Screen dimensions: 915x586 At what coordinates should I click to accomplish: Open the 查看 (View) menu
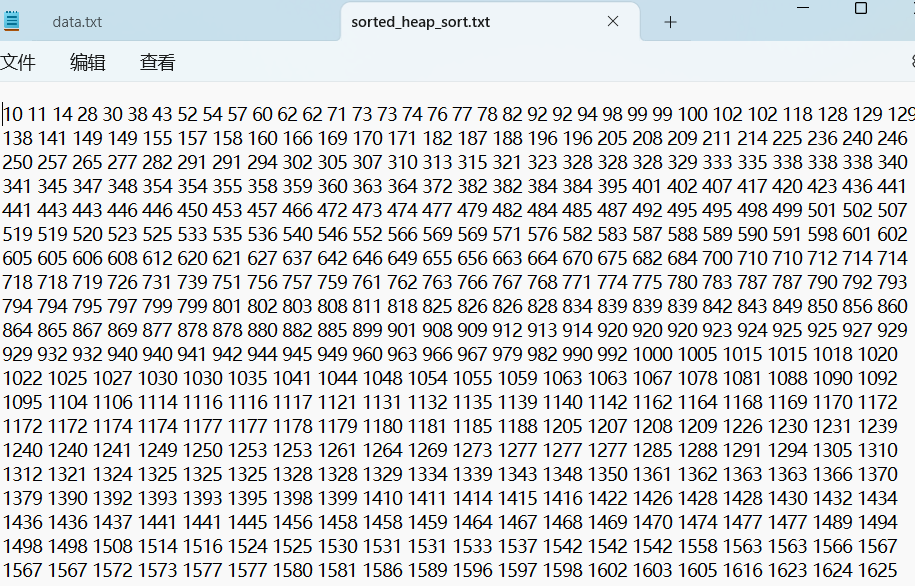(157, 63)
